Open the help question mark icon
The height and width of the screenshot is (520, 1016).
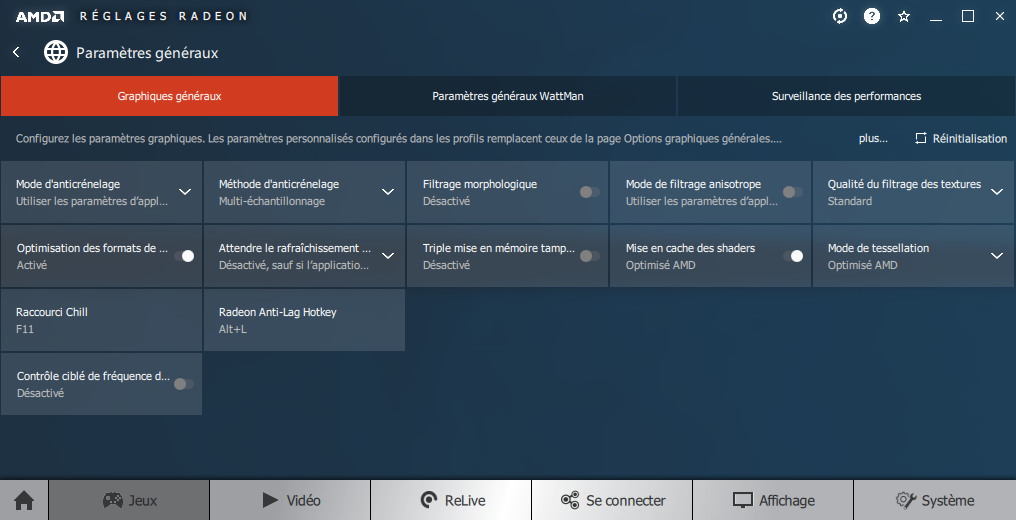[x=872, y=16]
